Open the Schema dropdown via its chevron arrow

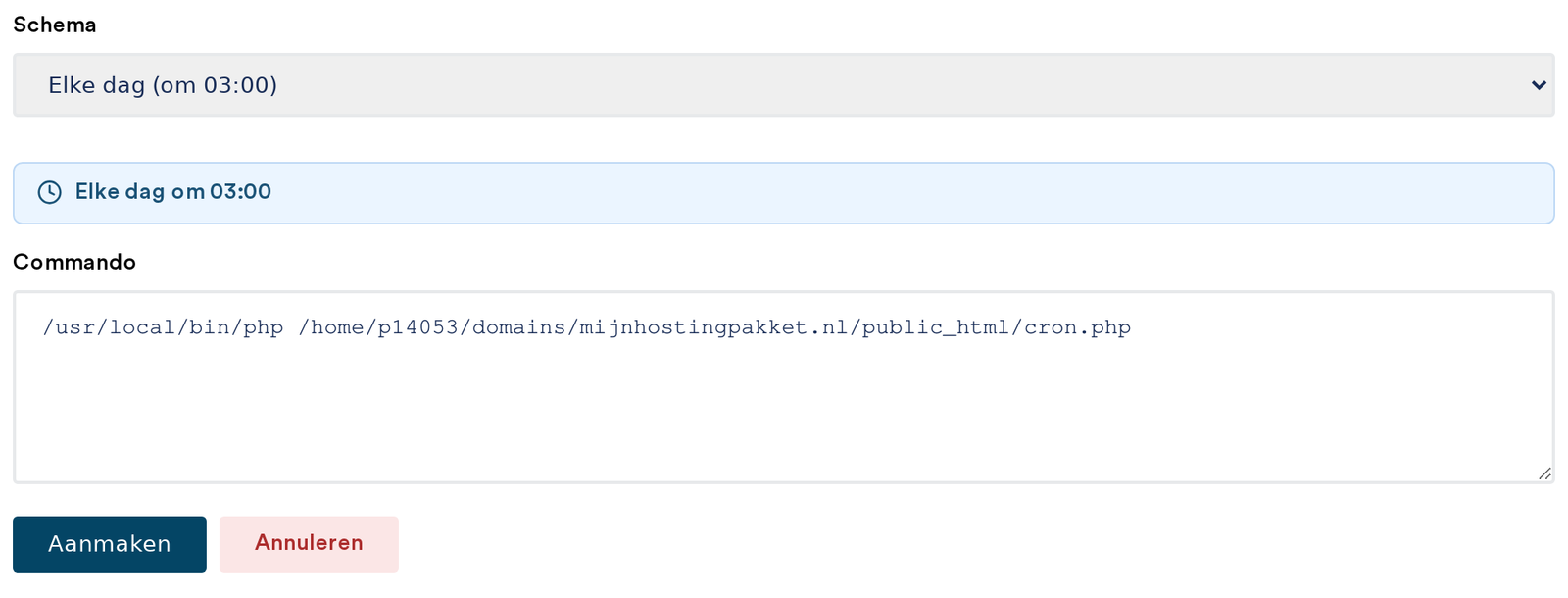1539,85
